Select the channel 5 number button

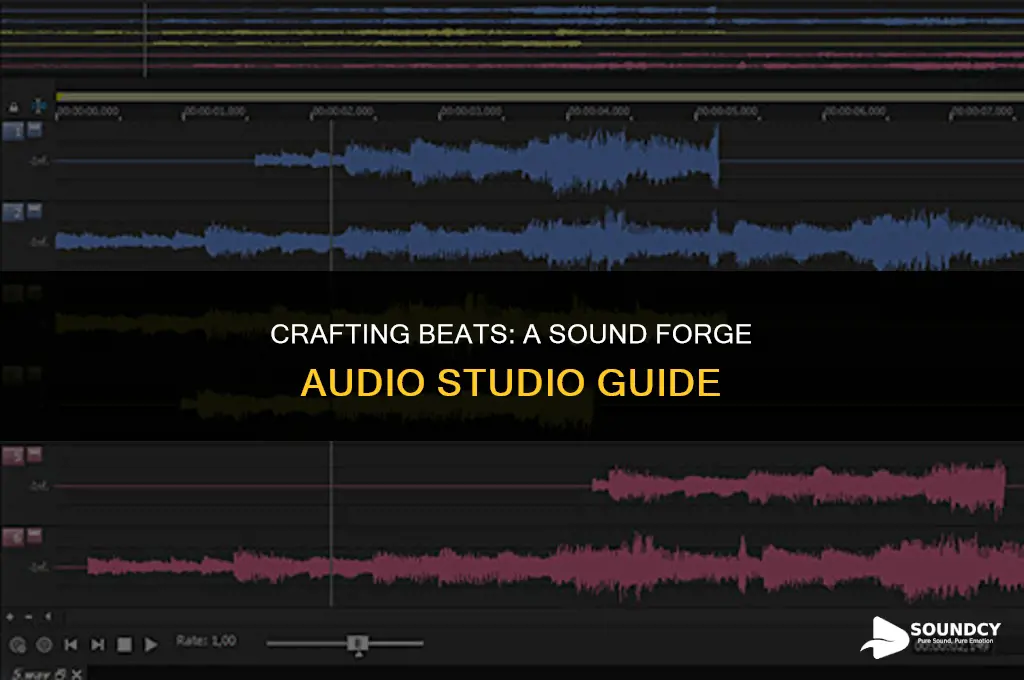click(x=13, y=455)
